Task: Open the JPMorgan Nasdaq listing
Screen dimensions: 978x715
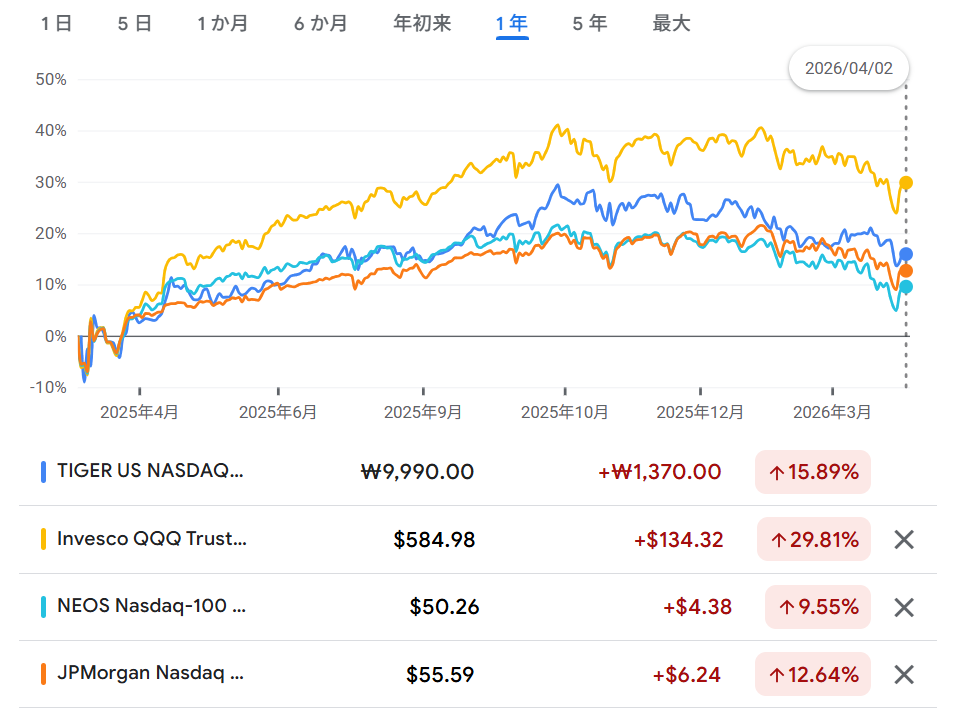Action: click(151, 673)
